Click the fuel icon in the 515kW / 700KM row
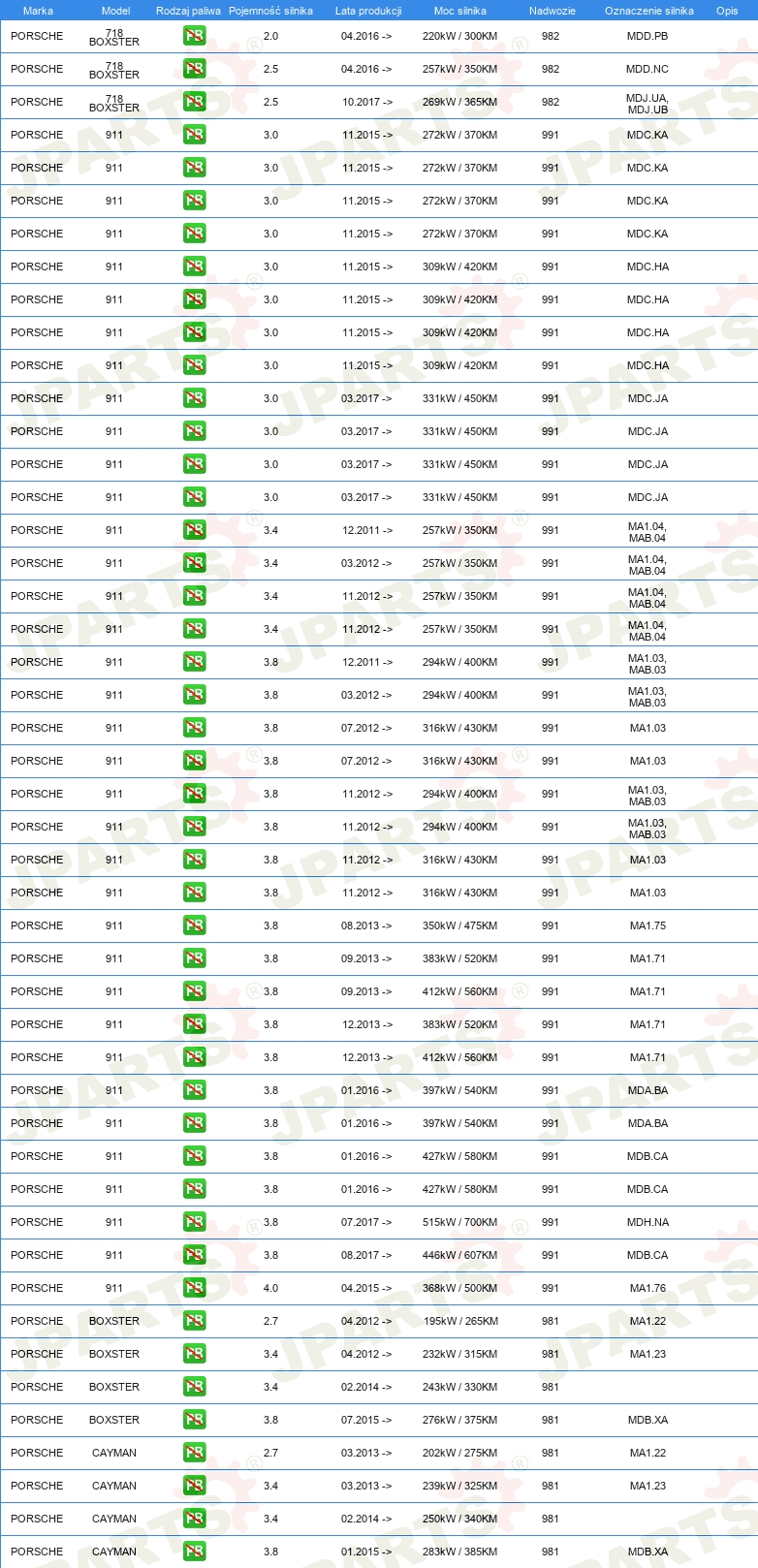The image size is (758, 1568). 195,1222
